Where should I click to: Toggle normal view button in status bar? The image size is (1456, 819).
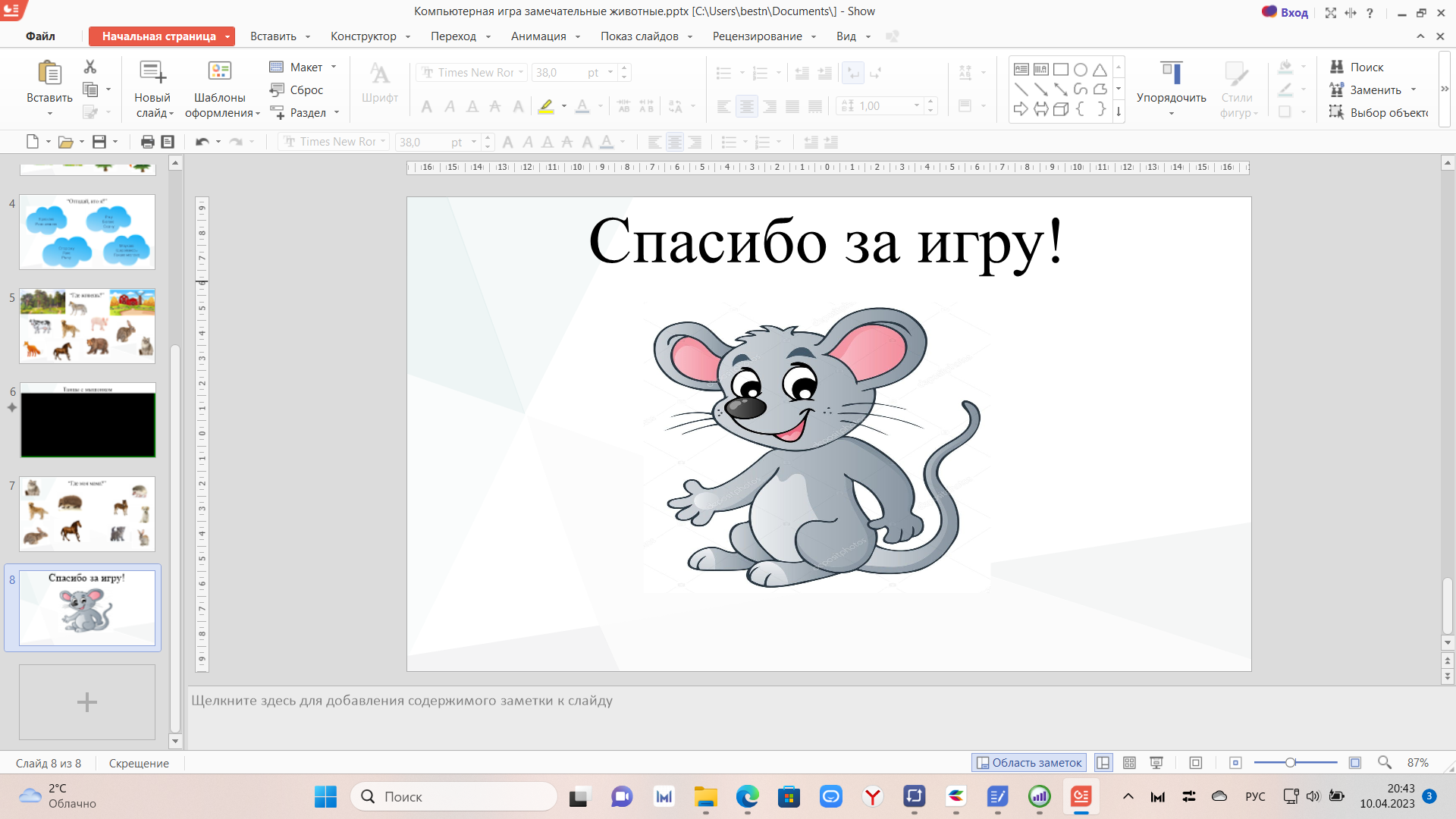click(x=1103, y=763)
